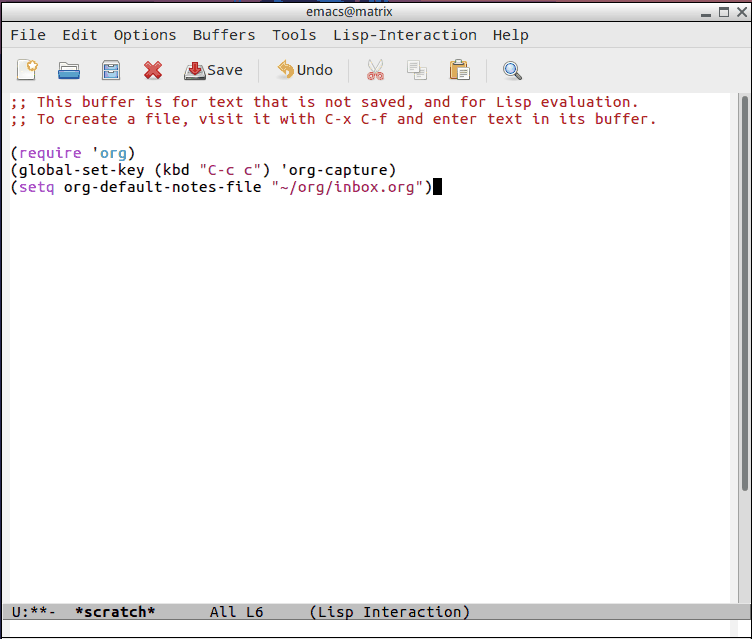The height and width of the screenshot is (639, 752).
Task: Click the first comment line about buffer text
Action: tap(325, 102)
